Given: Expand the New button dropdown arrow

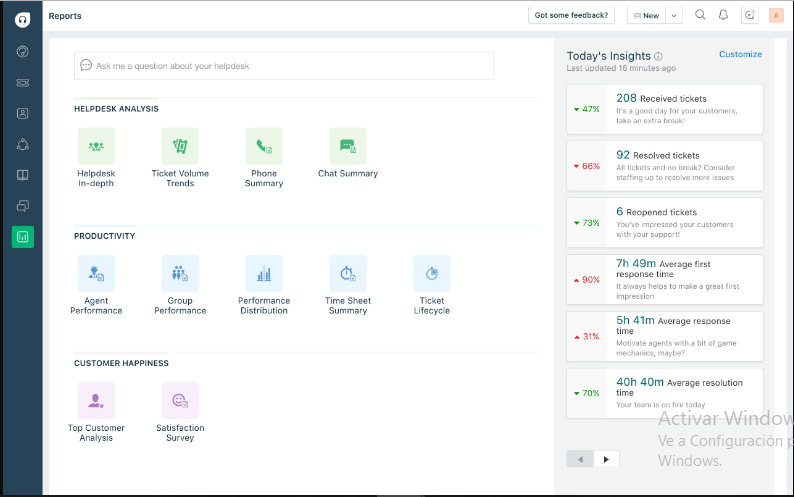Looking at the screenshot, I should [674, 16].
